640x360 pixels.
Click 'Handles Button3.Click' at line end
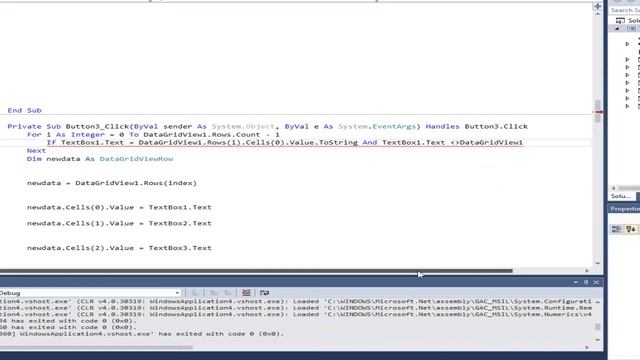tap(477, 127)
